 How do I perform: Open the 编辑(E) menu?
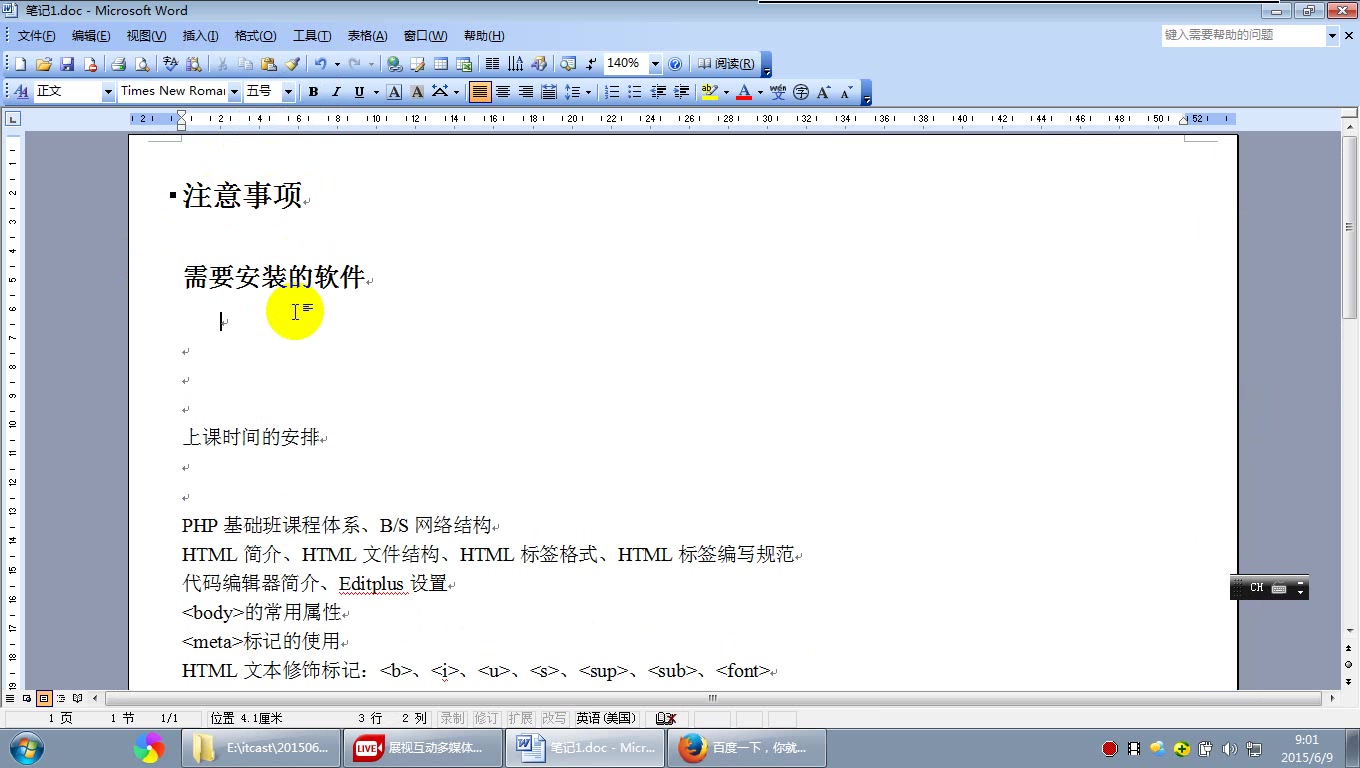tap(91, 36)
